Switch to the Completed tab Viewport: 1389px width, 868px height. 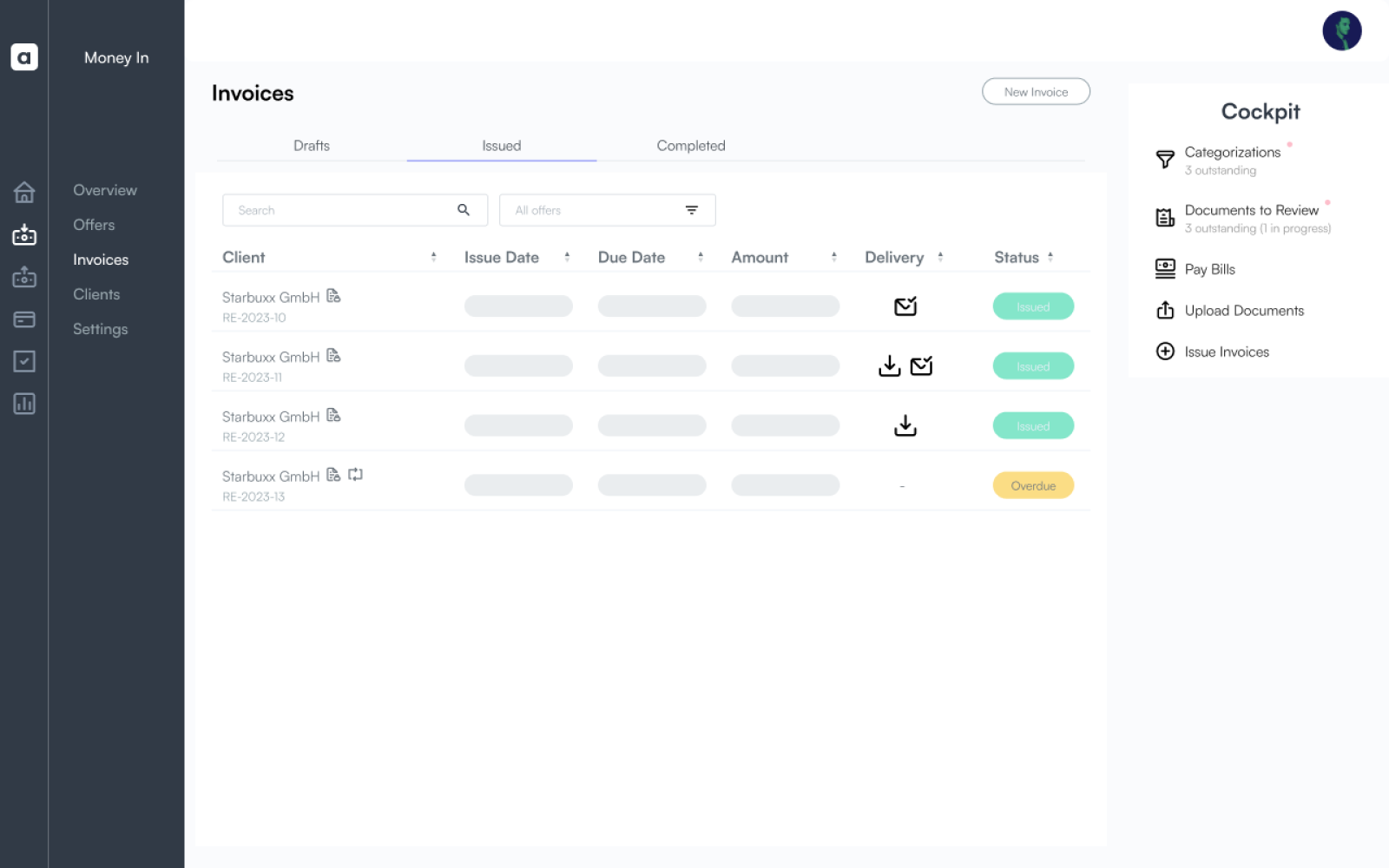(x=690, y=145)
